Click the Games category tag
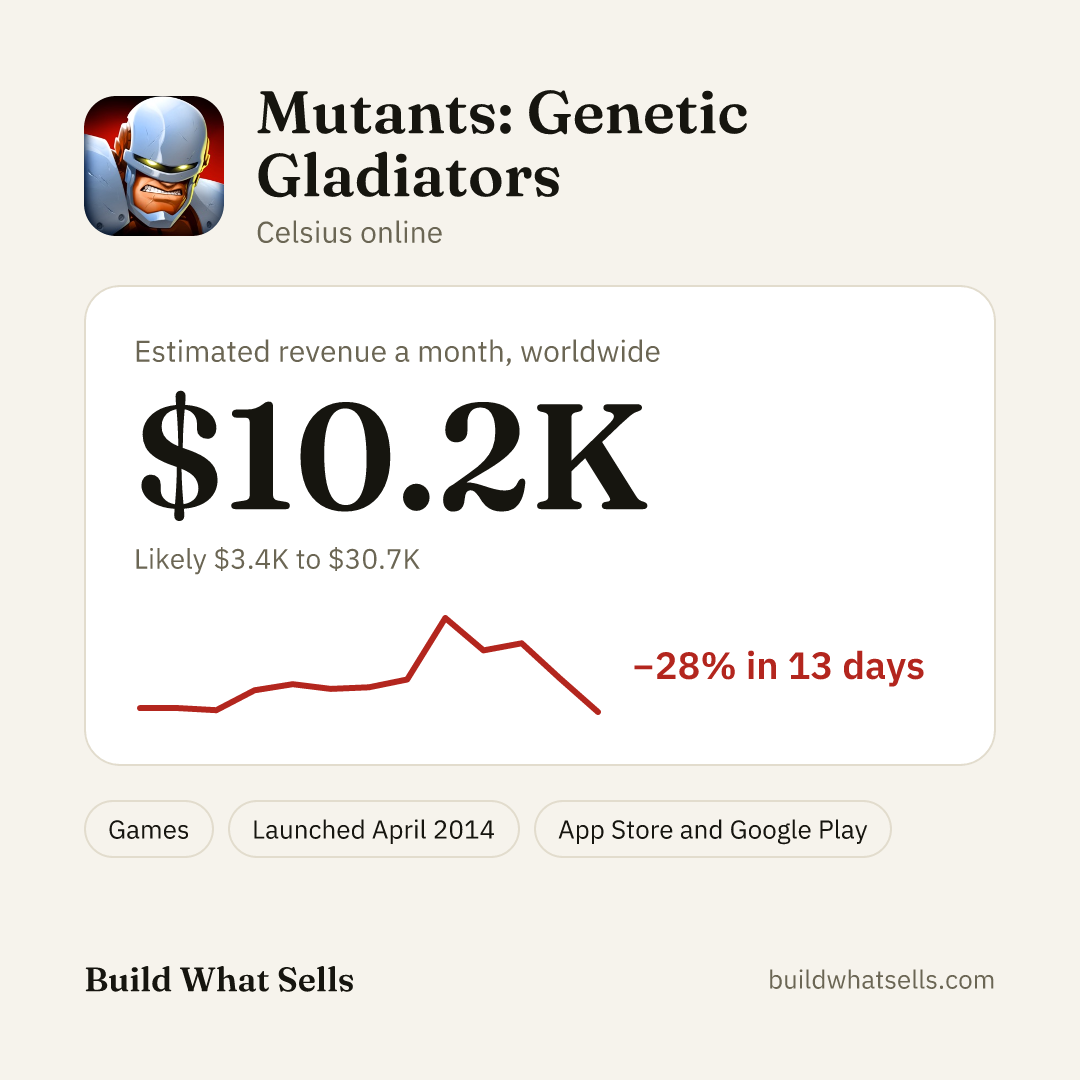Viewport: 1080px width, 1080px height. (149, 829)
